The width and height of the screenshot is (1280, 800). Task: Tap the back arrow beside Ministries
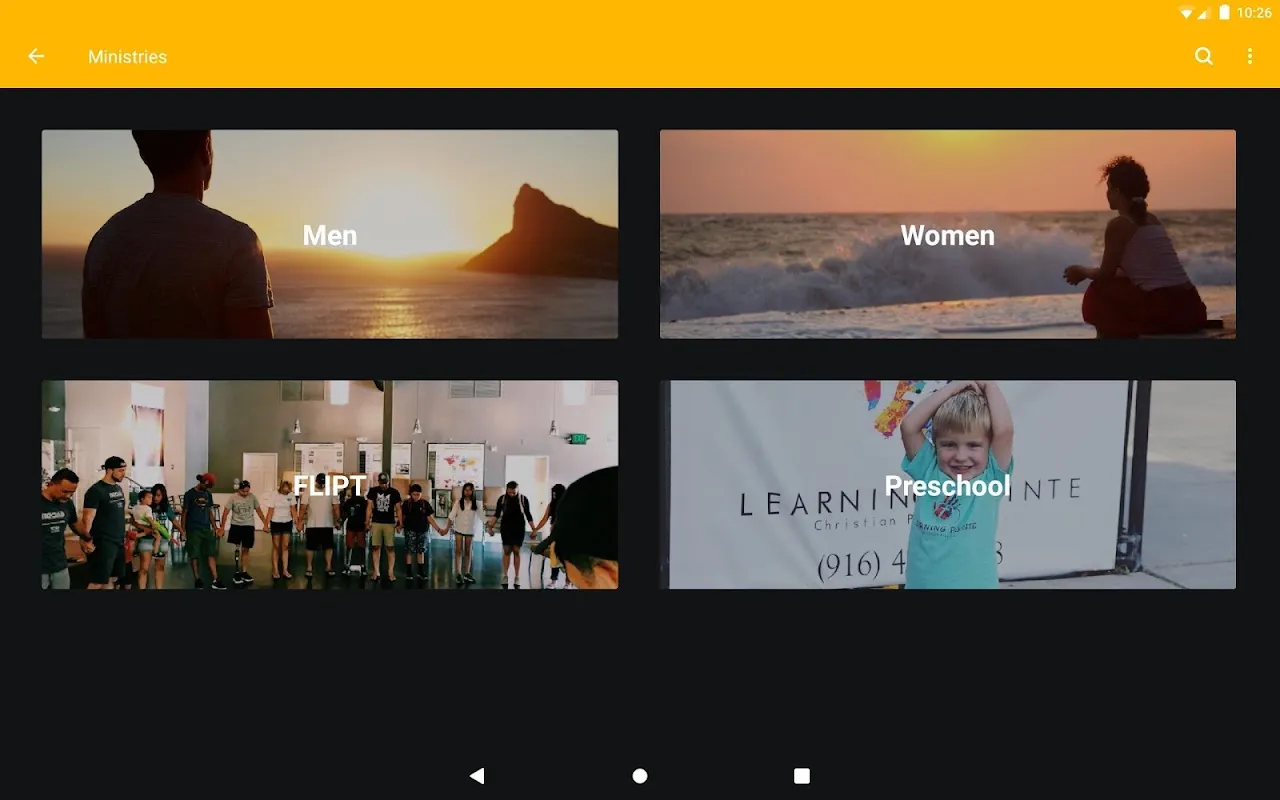(36, 57)
